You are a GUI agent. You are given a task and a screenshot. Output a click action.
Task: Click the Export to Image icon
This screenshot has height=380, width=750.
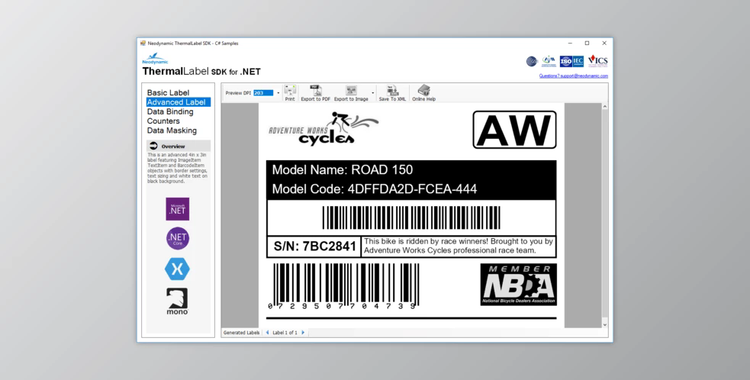351,93
